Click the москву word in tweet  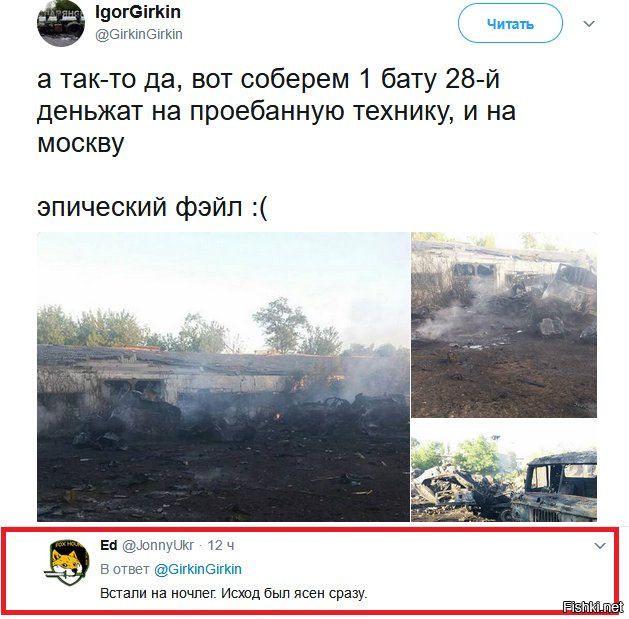tap(81, 143)
